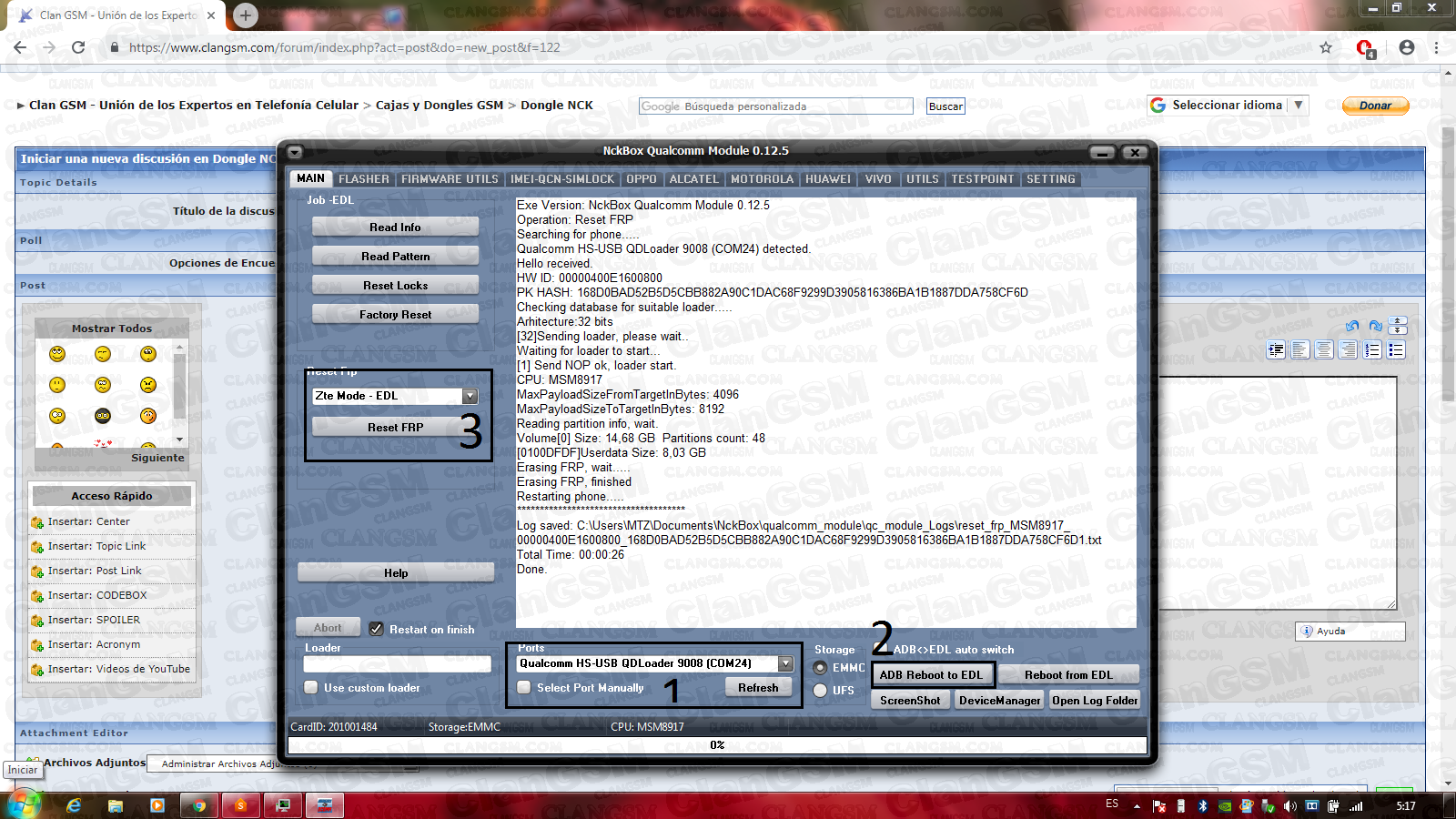Select UFS storage radio button
This screenshot has height=819, width=1456.
[x=820, y=690]
